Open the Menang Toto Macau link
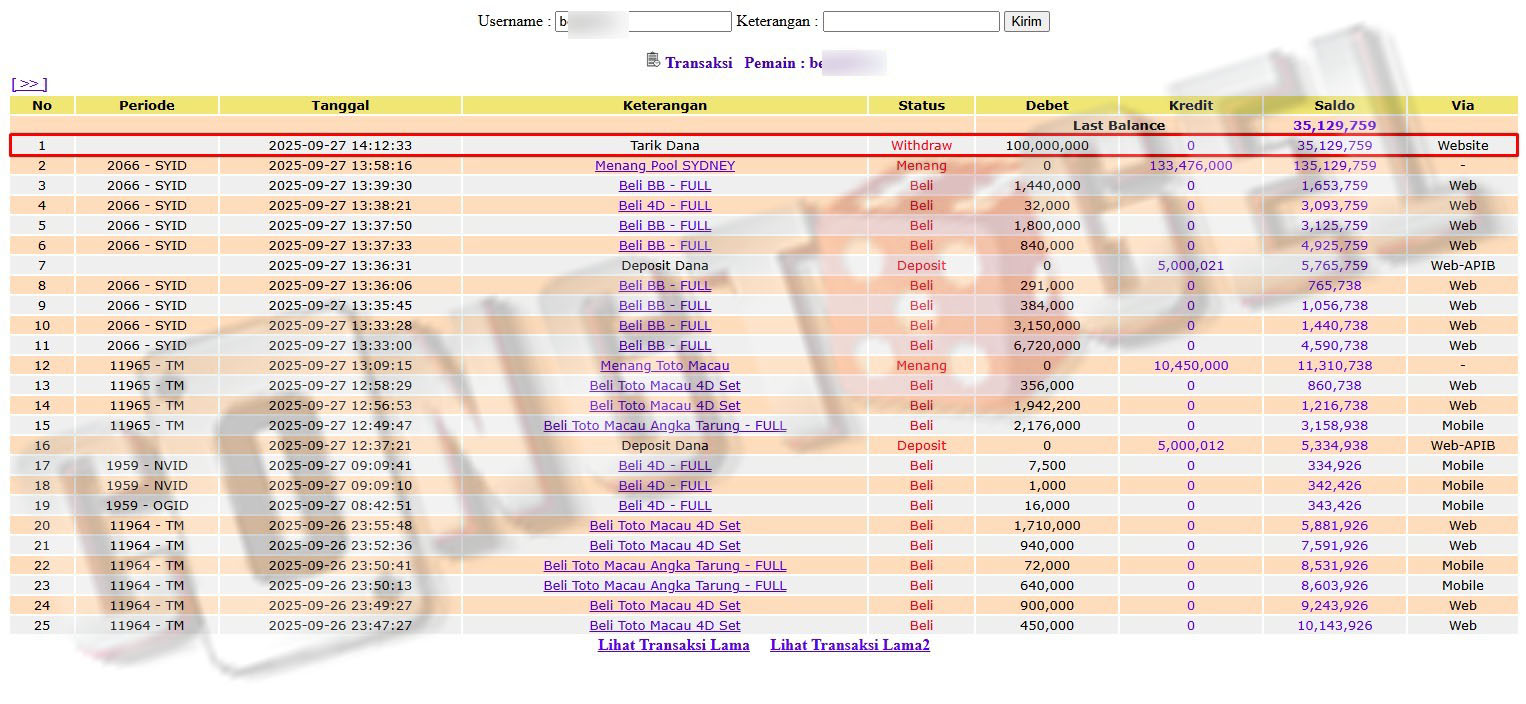The width and height of the screenshot is (1526, 704). click(x=664, y=365)
